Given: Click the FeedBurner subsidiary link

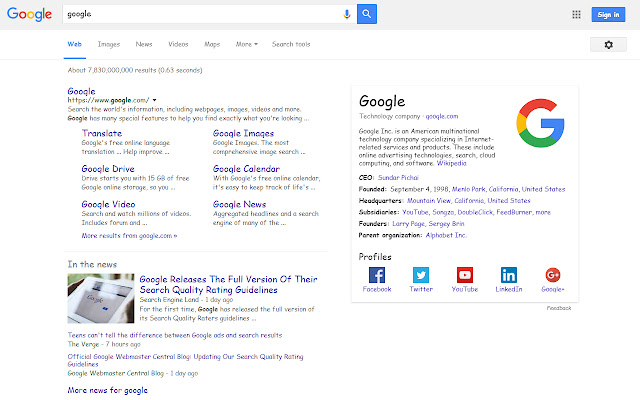Looking at the screenshot, I should (514, 212).
